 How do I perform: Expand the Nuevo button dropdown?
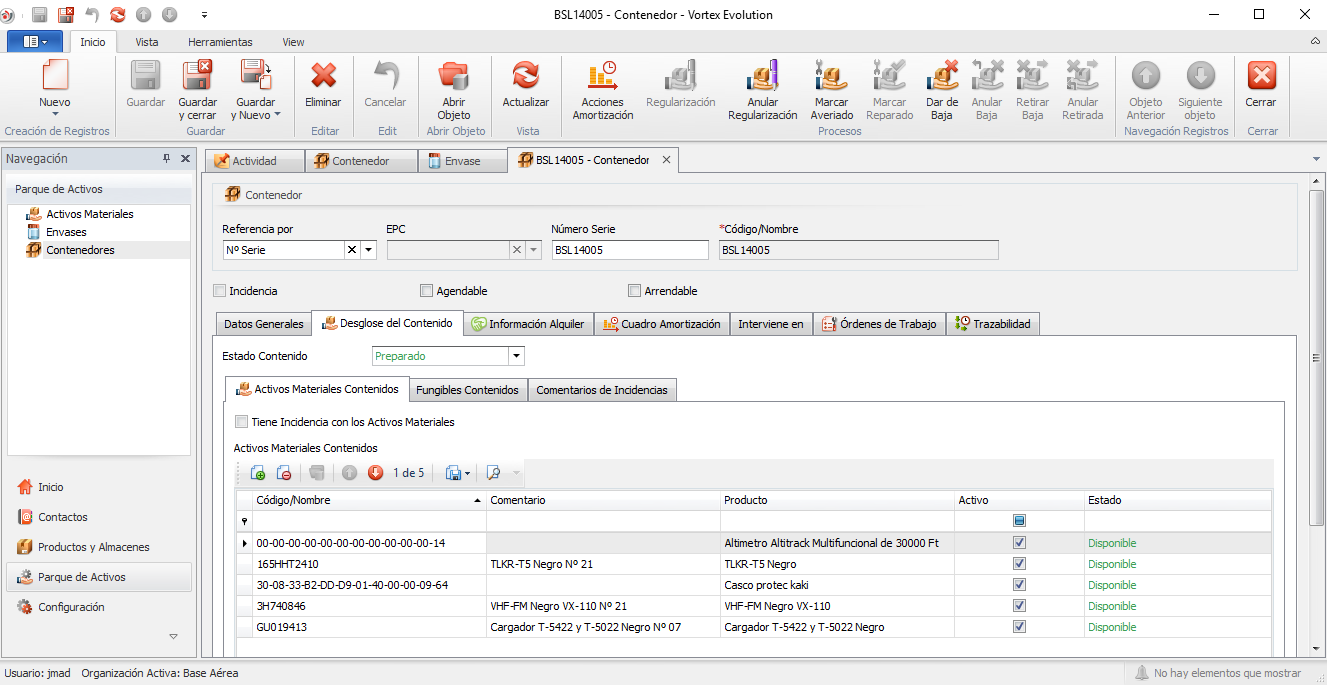[55, 115]
